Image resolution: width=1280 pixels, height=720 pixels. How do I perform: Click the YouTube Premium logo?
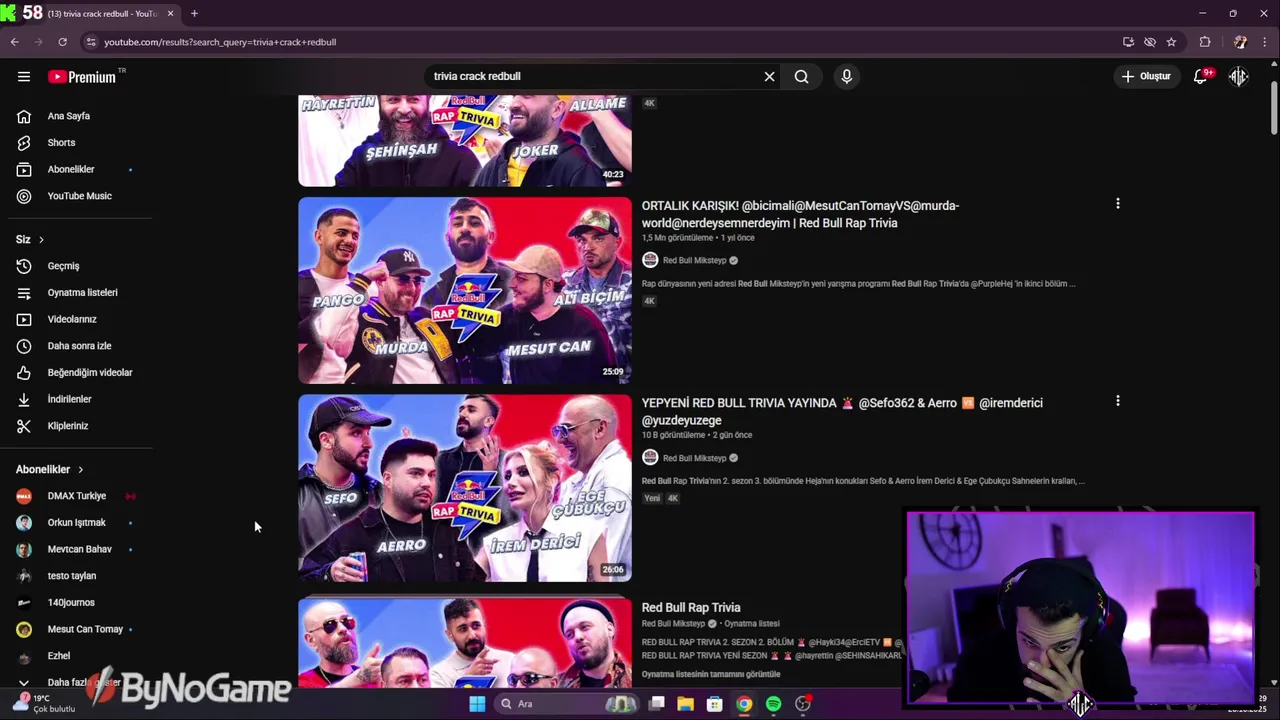pyautogui.click(x=82, y=77)
